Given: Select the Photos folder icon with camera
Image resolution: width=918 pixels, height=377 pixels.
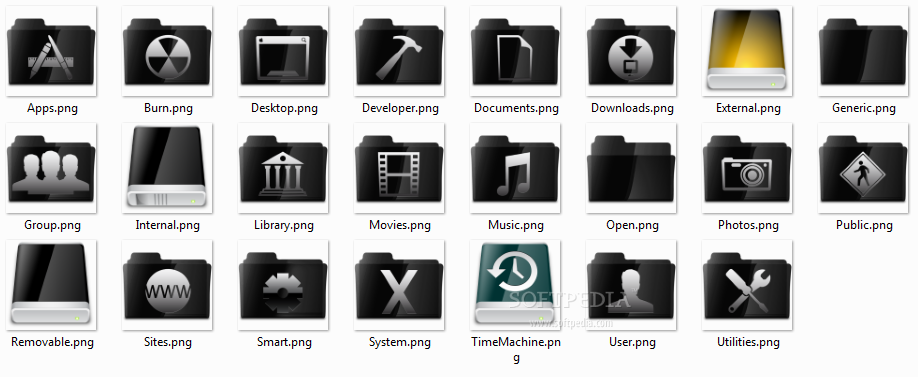Looking at the screenshot, I should click(746, 168).
